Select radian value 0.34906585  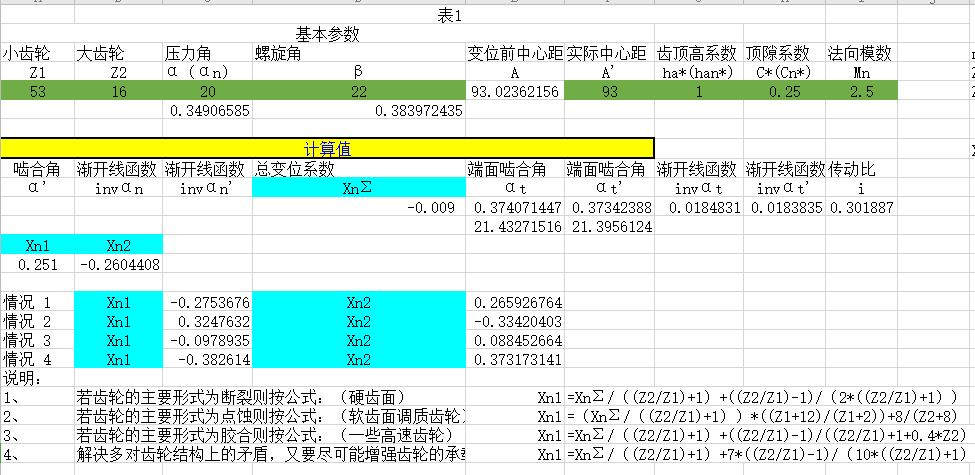[x=208, y=111]
